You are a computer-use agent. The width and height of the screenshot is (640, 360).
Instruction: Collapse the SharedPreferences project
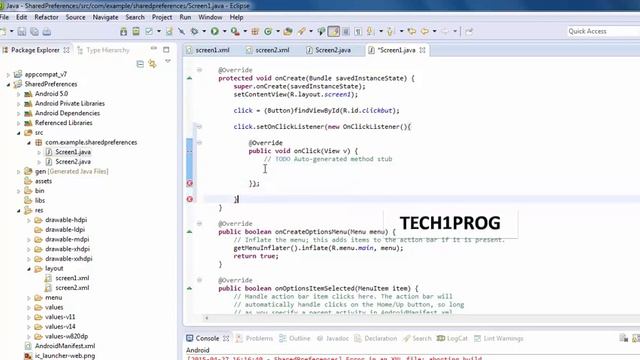pos(8,84)
